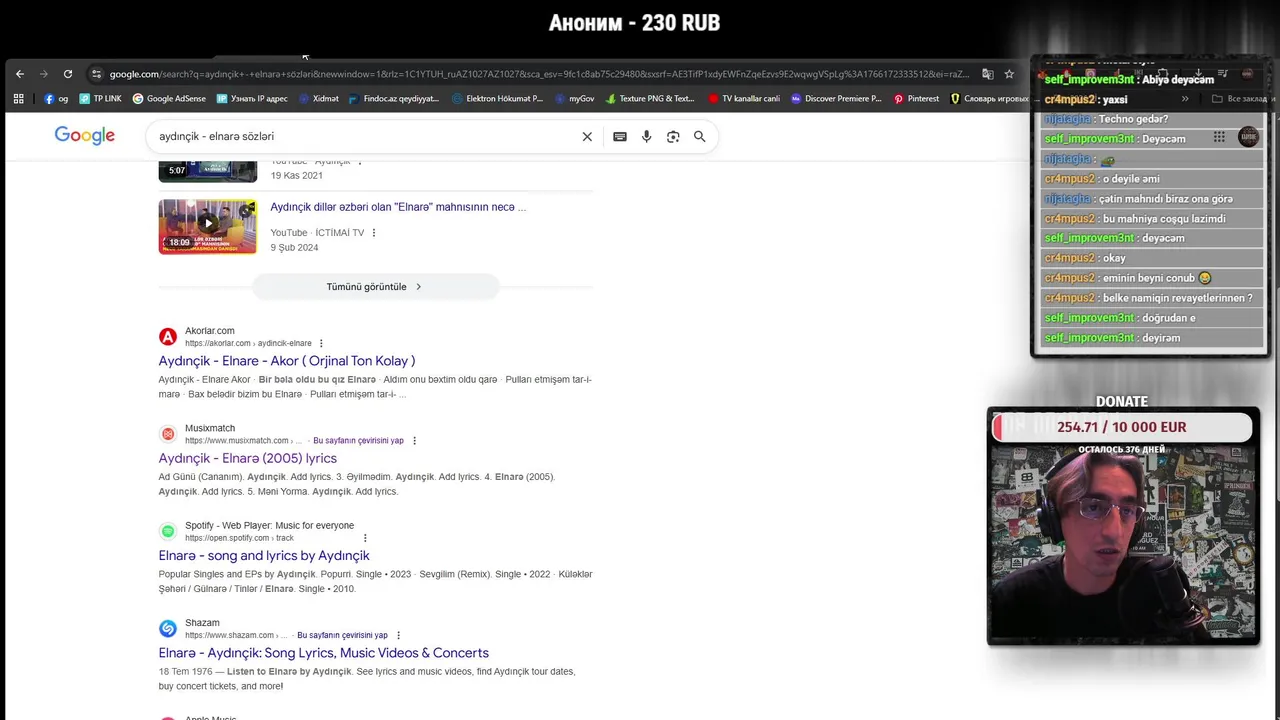The height and width of the screenshot is (720, 1280).
Task: Open the myGov bookmark
Action: tap(574, 99)
